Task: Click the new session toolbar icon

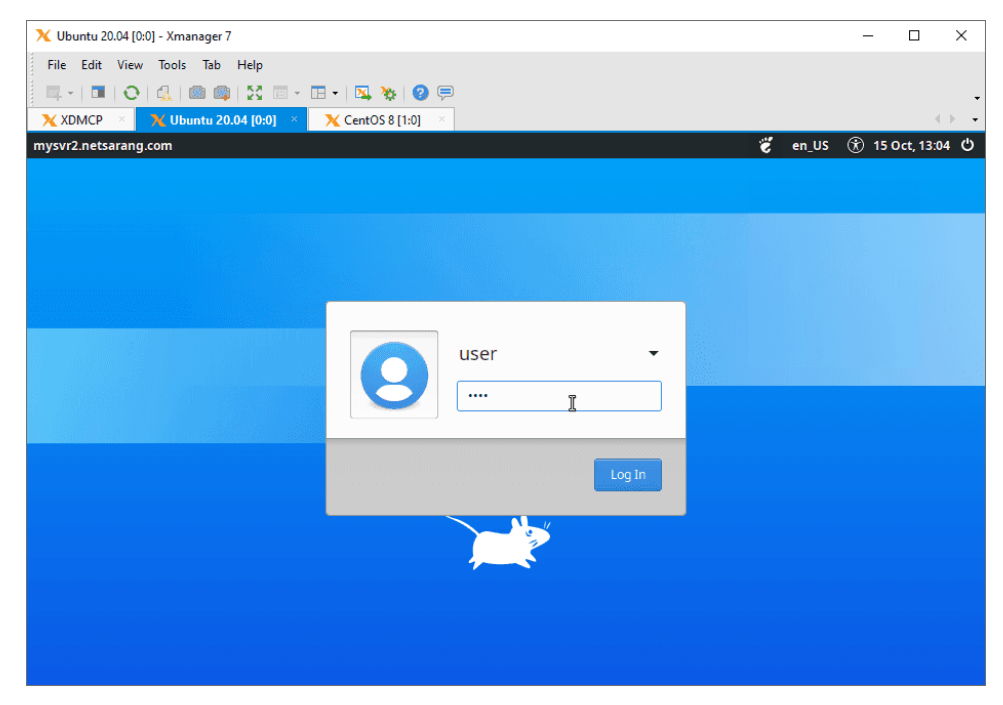Action: tap(54, 93)
